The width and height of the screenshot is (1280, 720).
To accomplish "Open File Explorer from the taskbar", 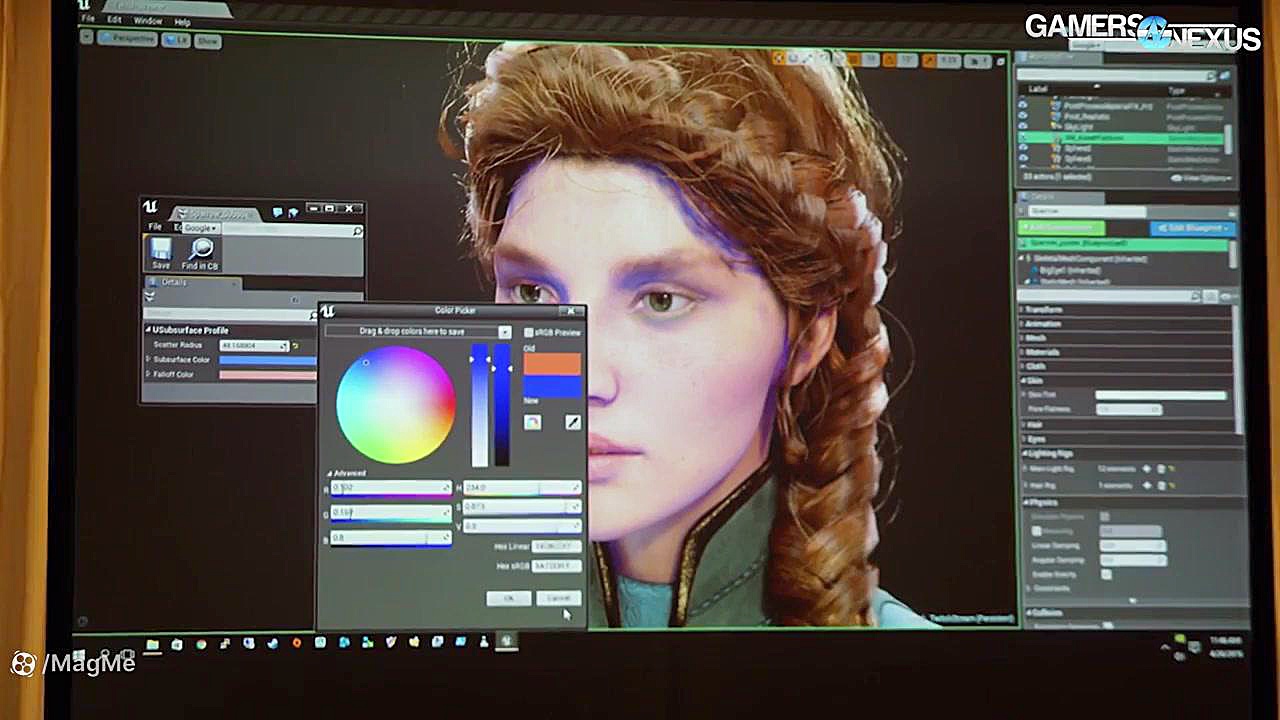I will click(x=152, y=644).
